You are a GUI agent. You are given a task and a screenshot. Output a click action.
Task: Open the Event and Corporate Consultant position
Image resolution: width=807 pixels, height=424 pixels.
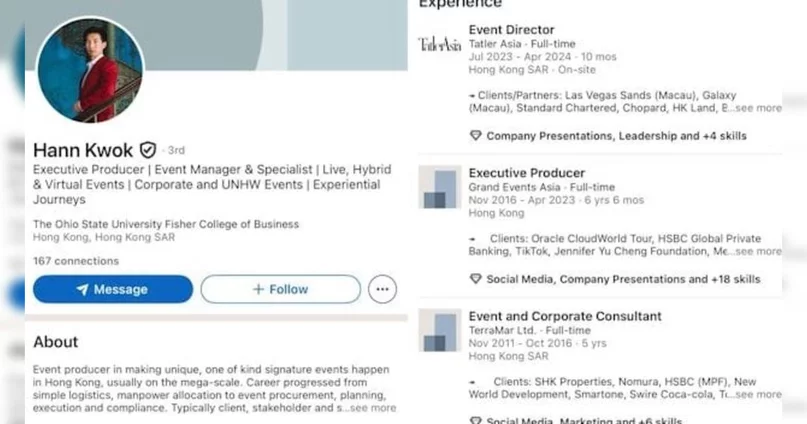pos(565,316)
